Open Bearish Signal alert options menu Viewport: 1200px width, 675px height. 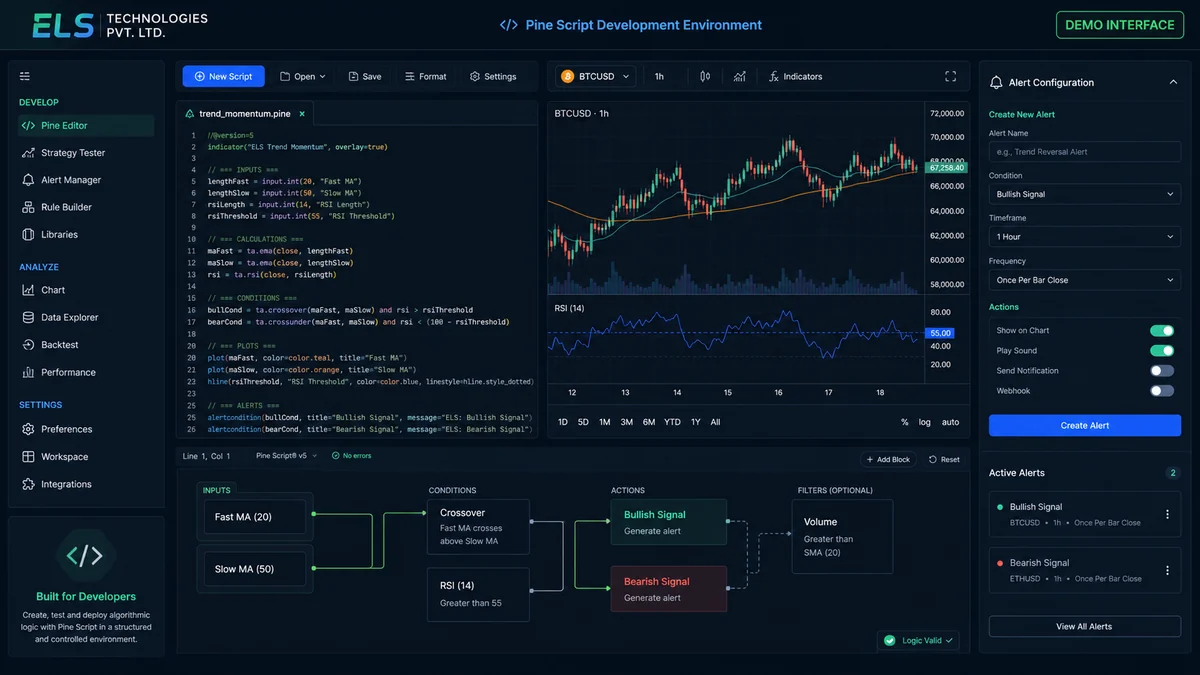(x=1167, y=570)
